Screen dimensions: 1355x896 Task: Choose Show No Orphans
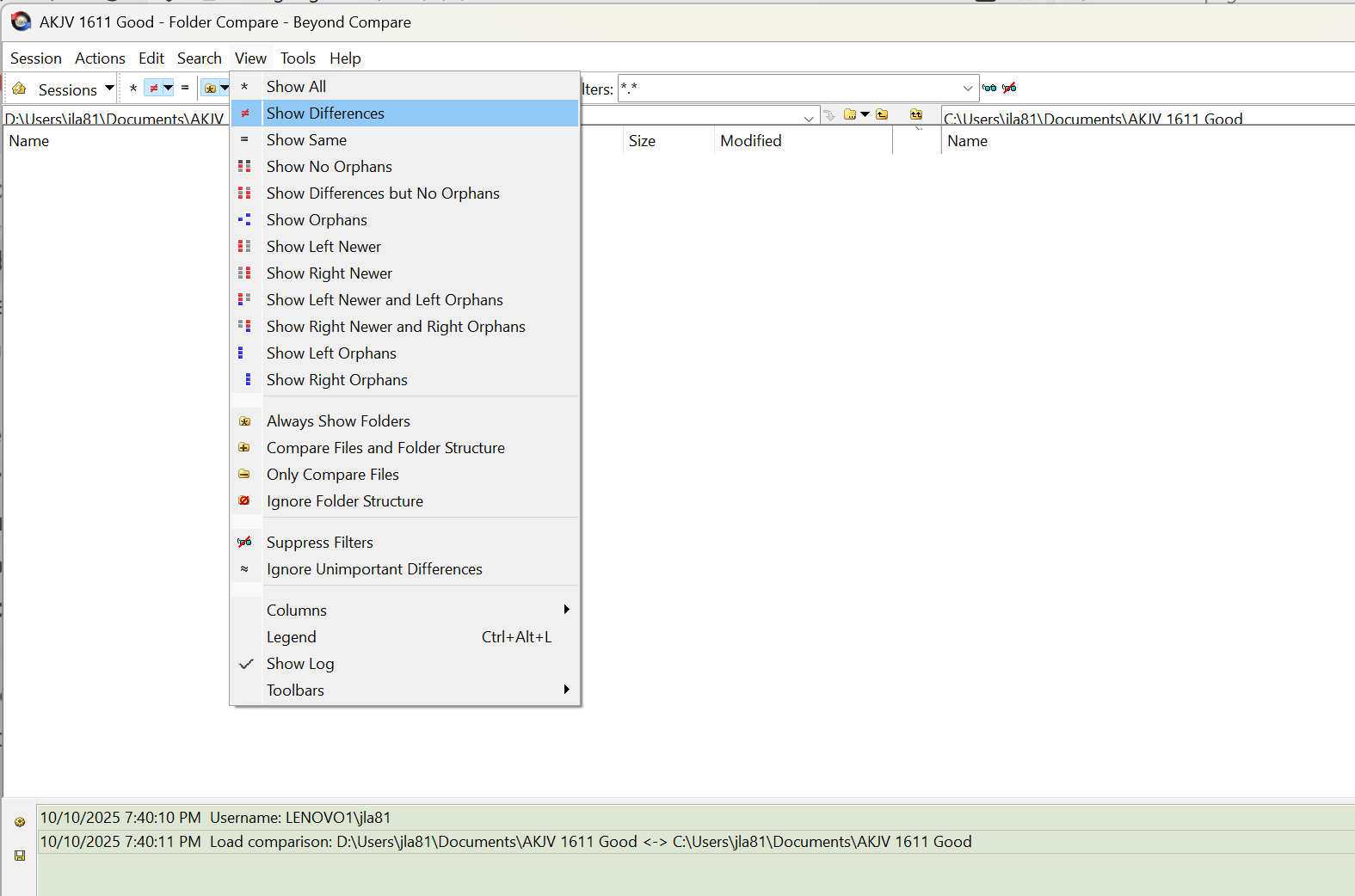(x=404, y=167)
